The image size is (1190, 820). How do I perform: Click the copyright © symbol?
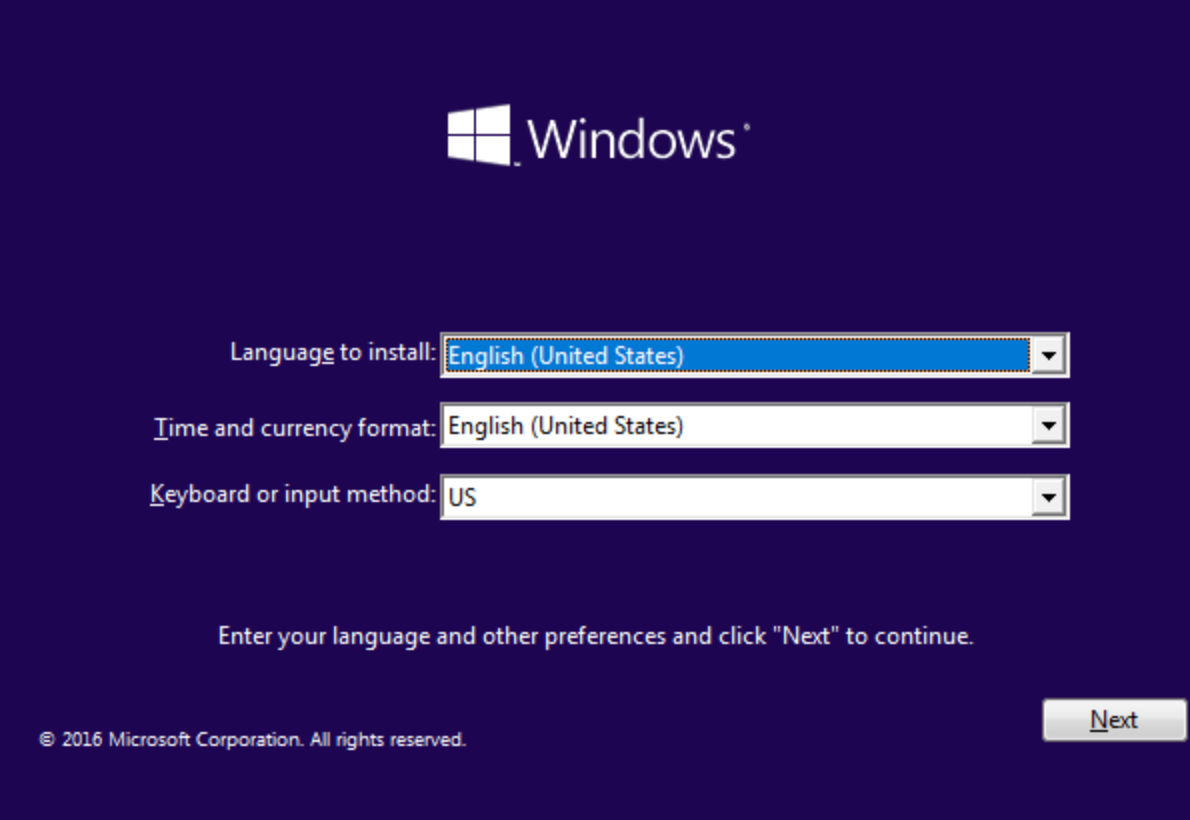coord(46,741)
